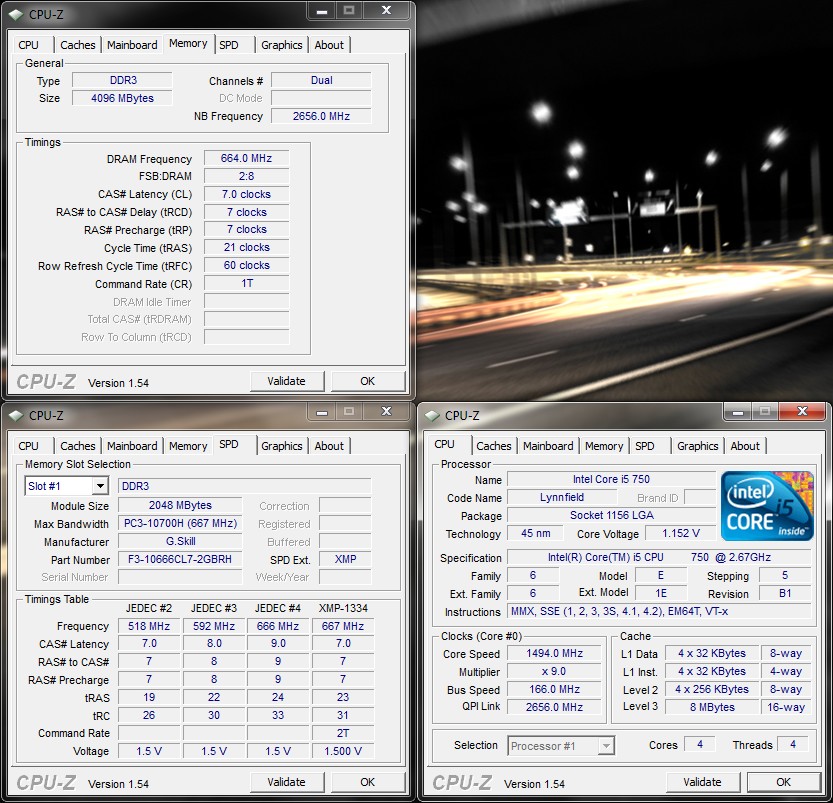This screenshot has width=833, height=803.
Task: Click the Intel Core i5 inside logo
Action: 767,506
